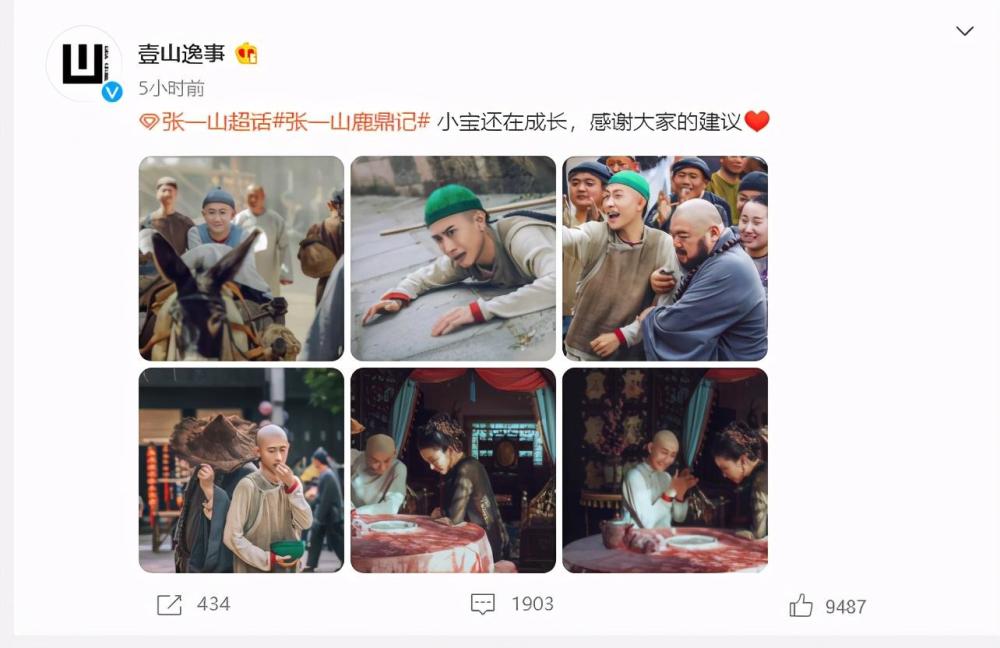Viewport: 1000px width, 648px height.
Task: Open the bottom middle table scene photo
Action: pyautogui.click(x=453, y=470)
